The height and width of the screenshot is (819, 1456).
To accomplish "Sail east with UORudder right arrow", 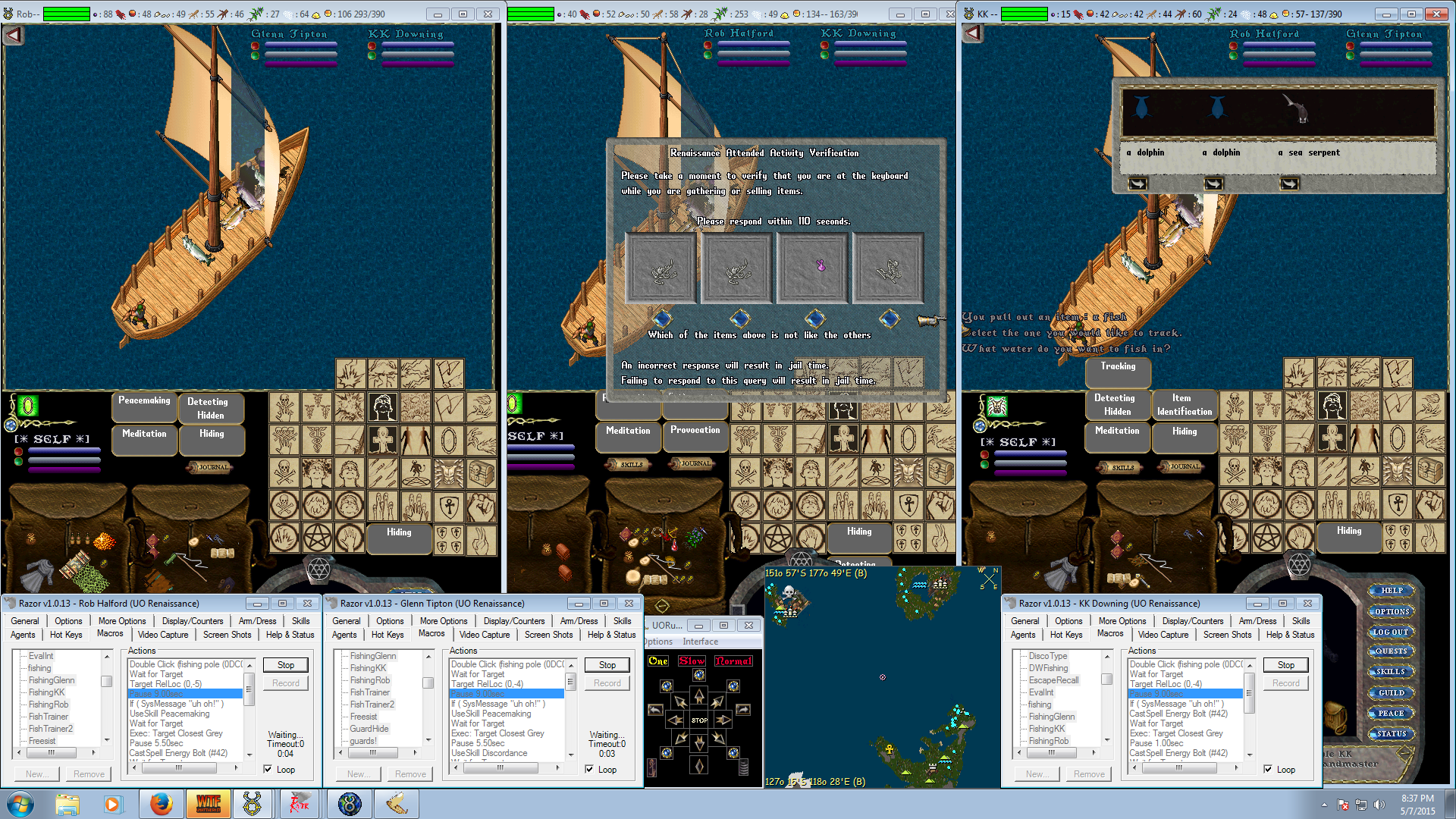I will (723, 720).
